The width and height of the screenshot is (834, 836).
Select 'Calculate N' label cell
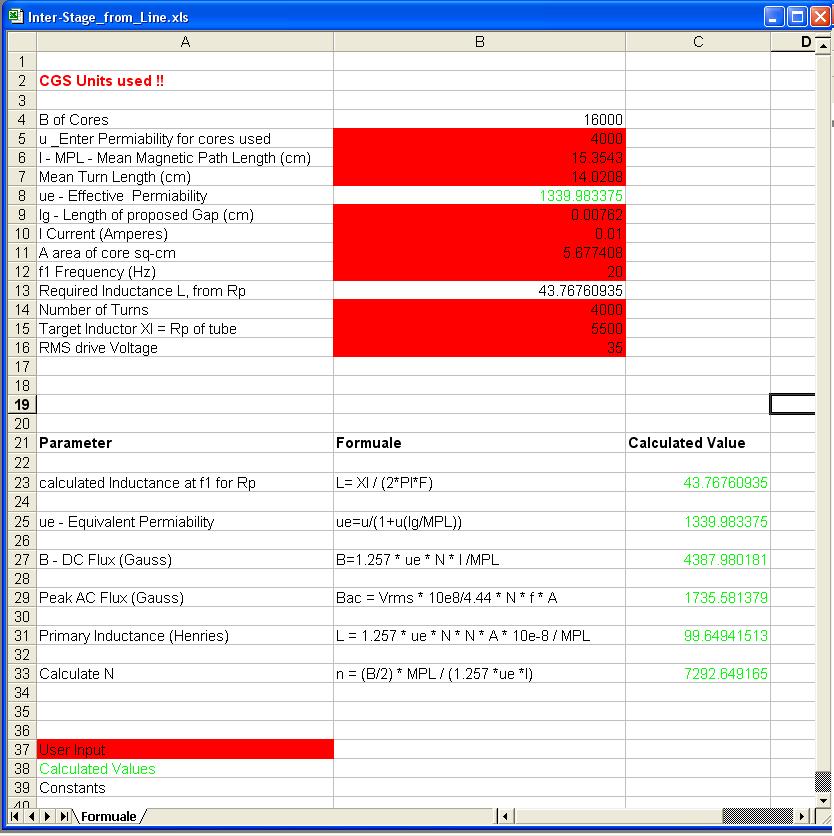pos(185,673)
